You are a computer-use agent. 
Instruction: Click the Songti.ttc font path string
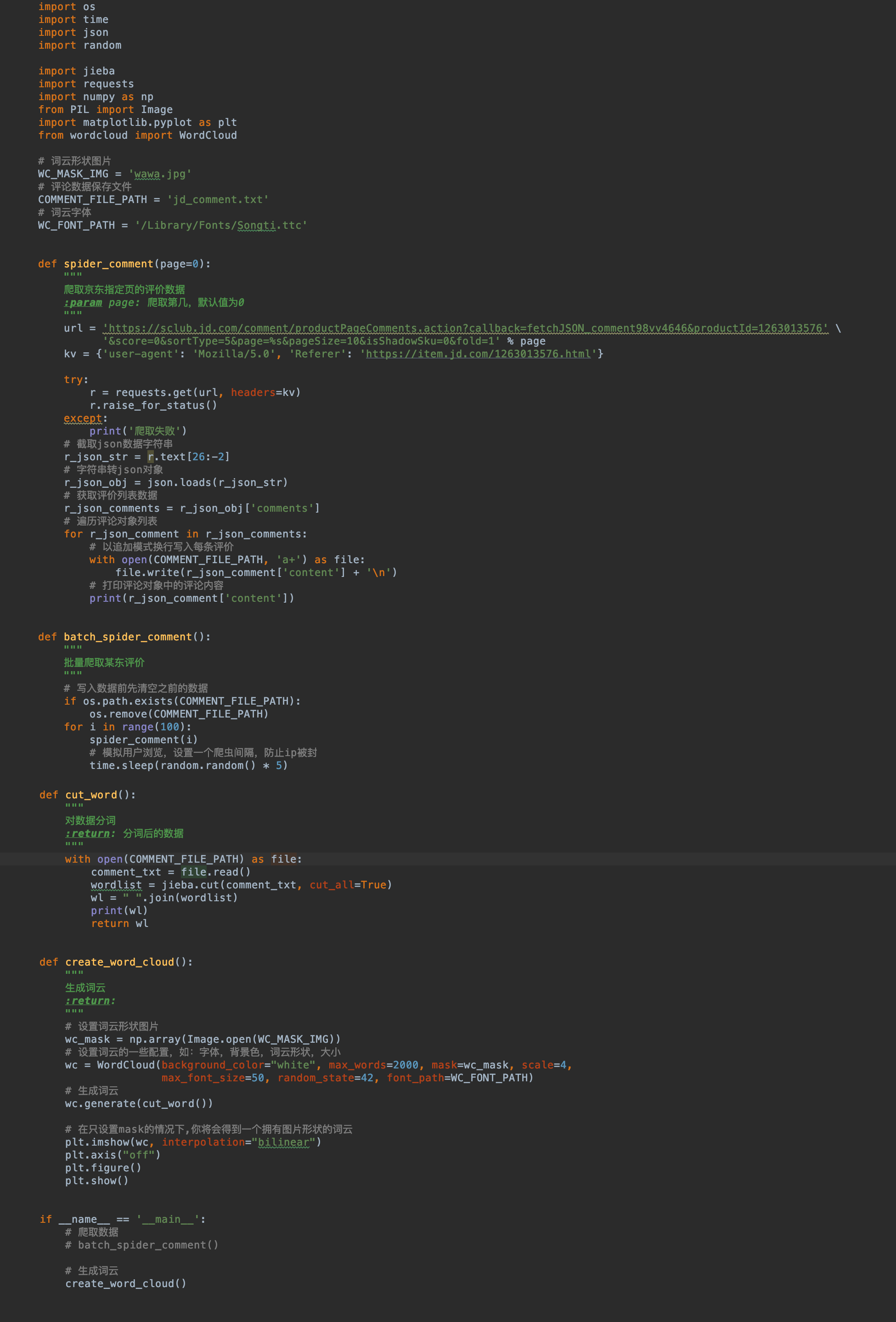[x=221, y=225]
